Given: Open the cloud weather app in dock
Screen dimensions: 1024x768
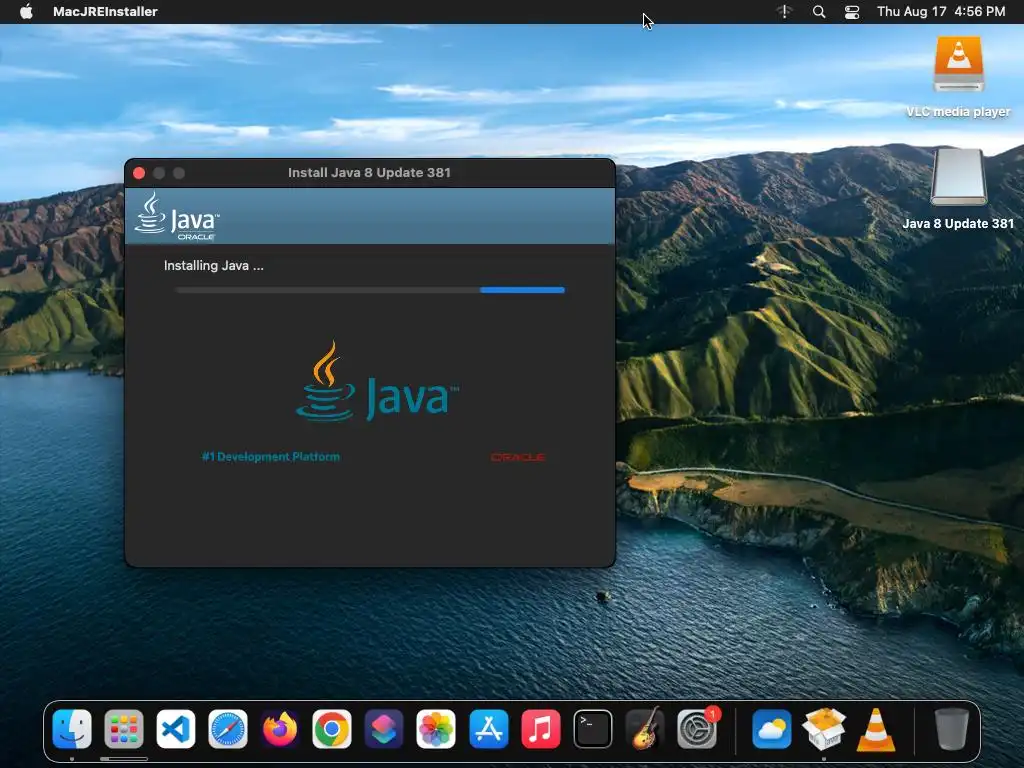Looking at the screenshot, I should 772,729.
